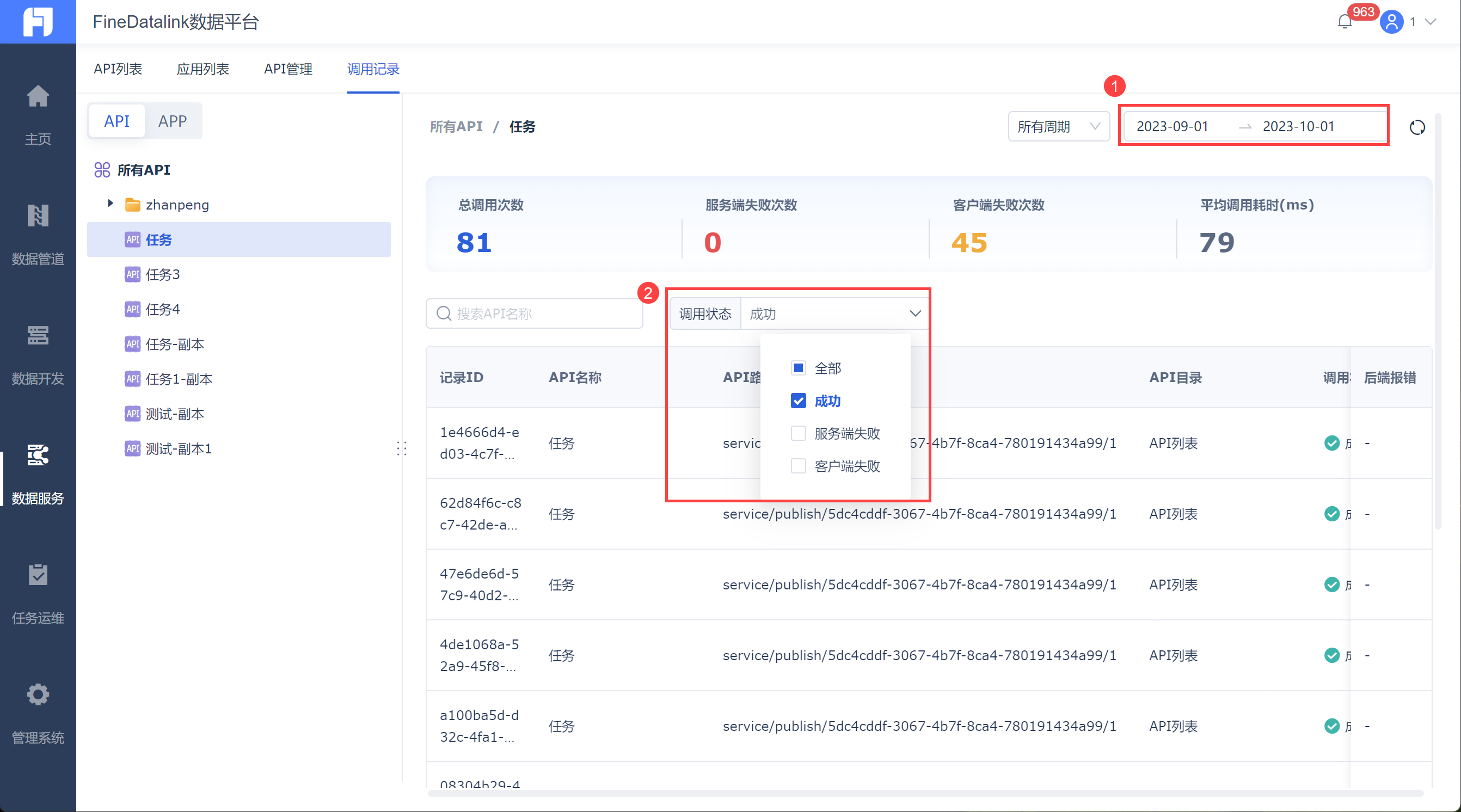Expand the zhanpeng folder arrow
The image size is (1461, 812).
click(x=111, y=204)
